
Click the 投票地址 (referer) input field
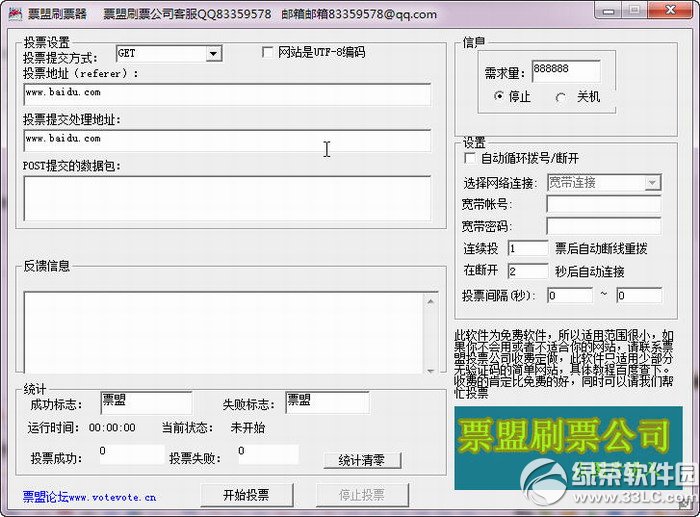pyautogui.click(x=227, y=94)
